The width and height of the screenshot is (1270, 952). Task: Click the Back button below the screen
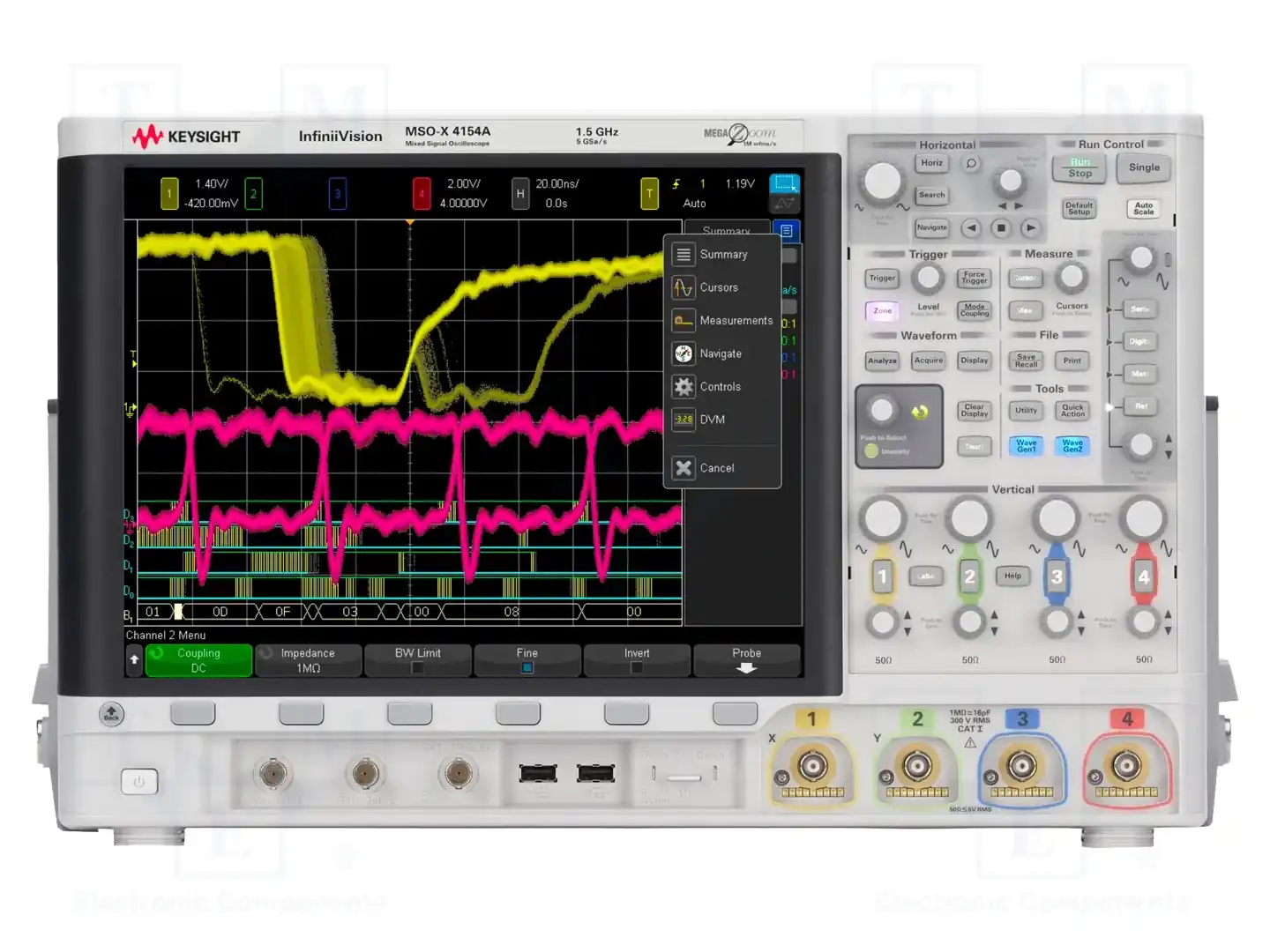[x=111, y=714]
